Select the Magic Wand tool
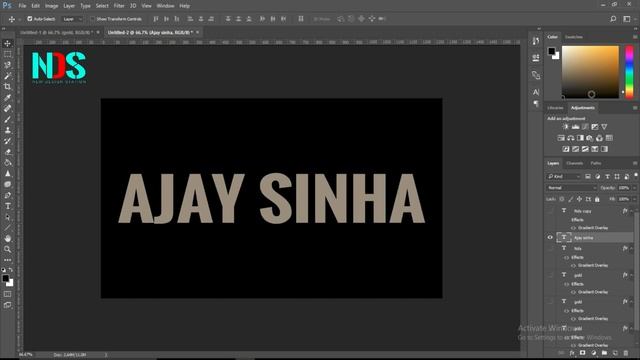The width and height of the screenshot is (640, 360). click(7, 76)
